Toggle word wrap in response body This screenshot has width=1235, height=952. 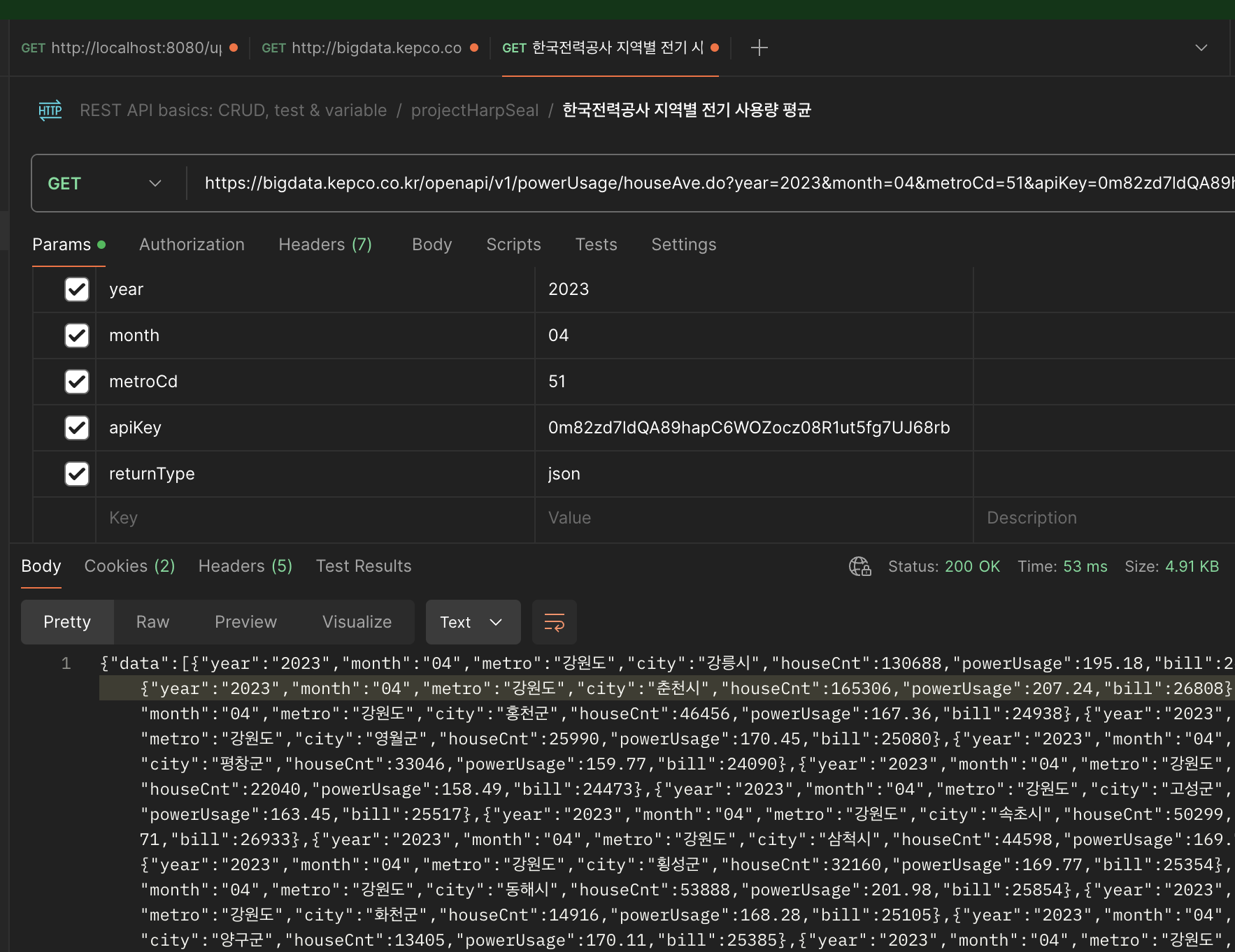pyautogui.click(x=555, y=622)
